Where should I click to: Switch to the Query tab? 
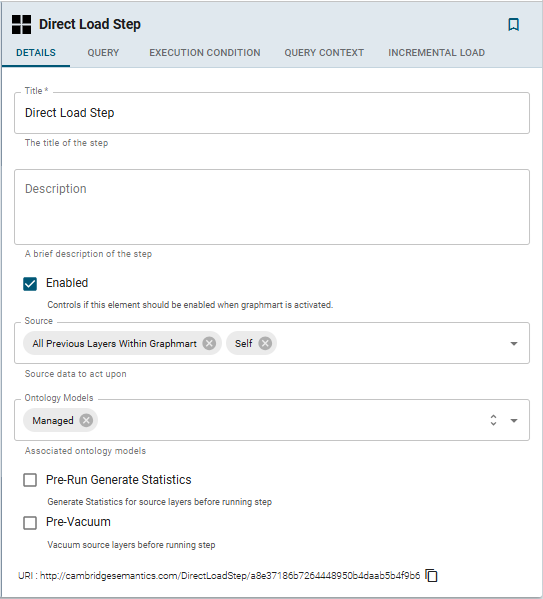[103, 53]
